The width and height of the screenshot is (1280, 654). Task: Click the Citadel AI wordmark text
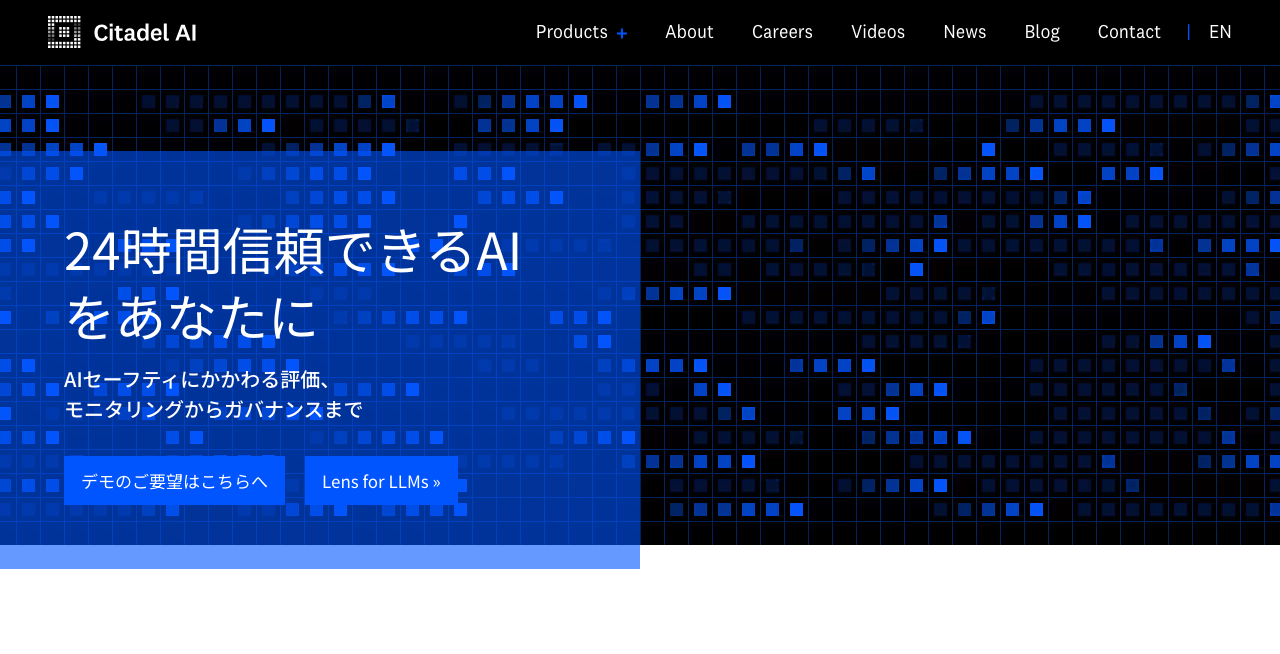pyautogui.click(x=145, y=33)
